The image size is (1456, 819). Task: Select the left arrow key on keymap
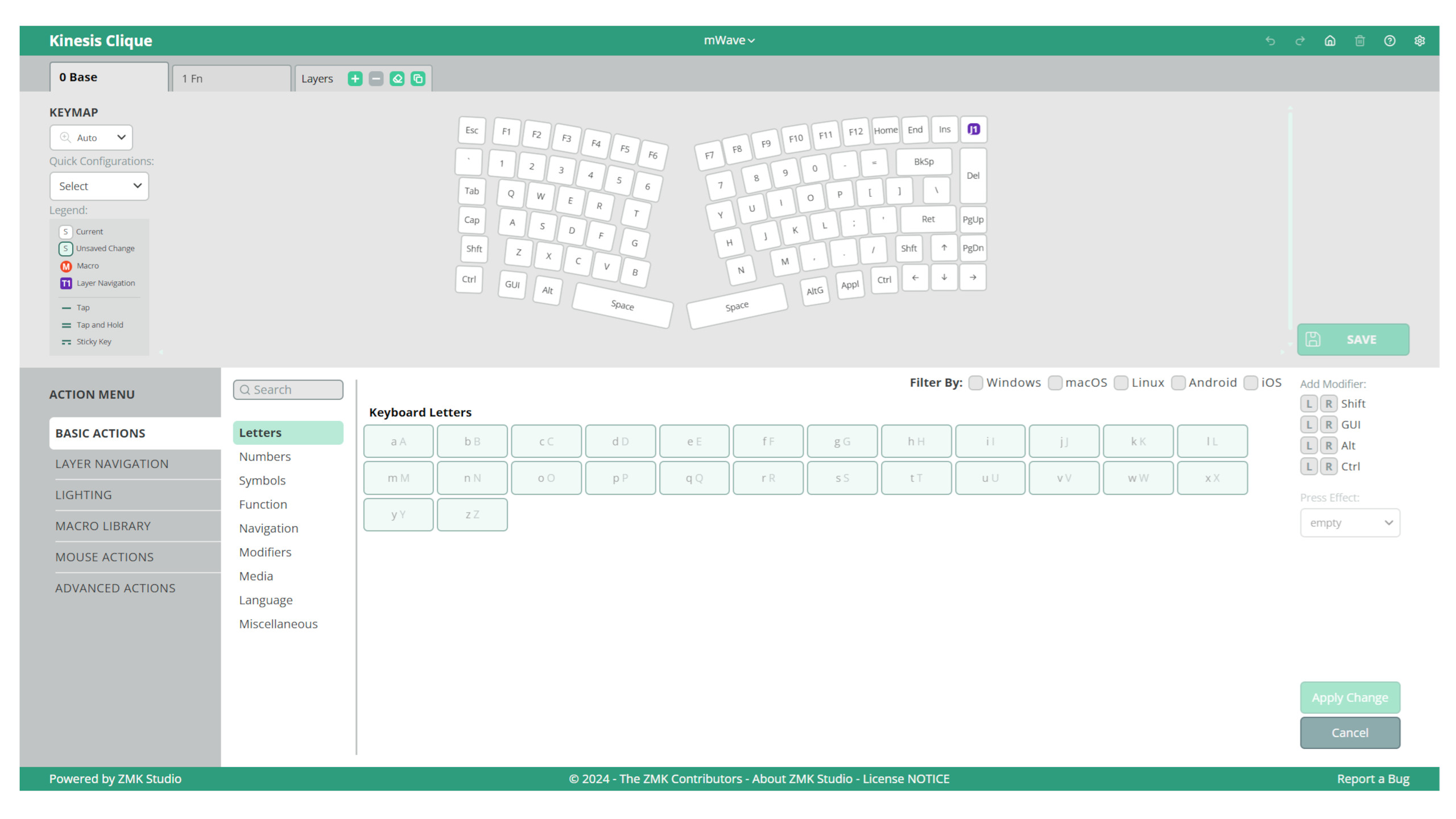coord(915,277)
